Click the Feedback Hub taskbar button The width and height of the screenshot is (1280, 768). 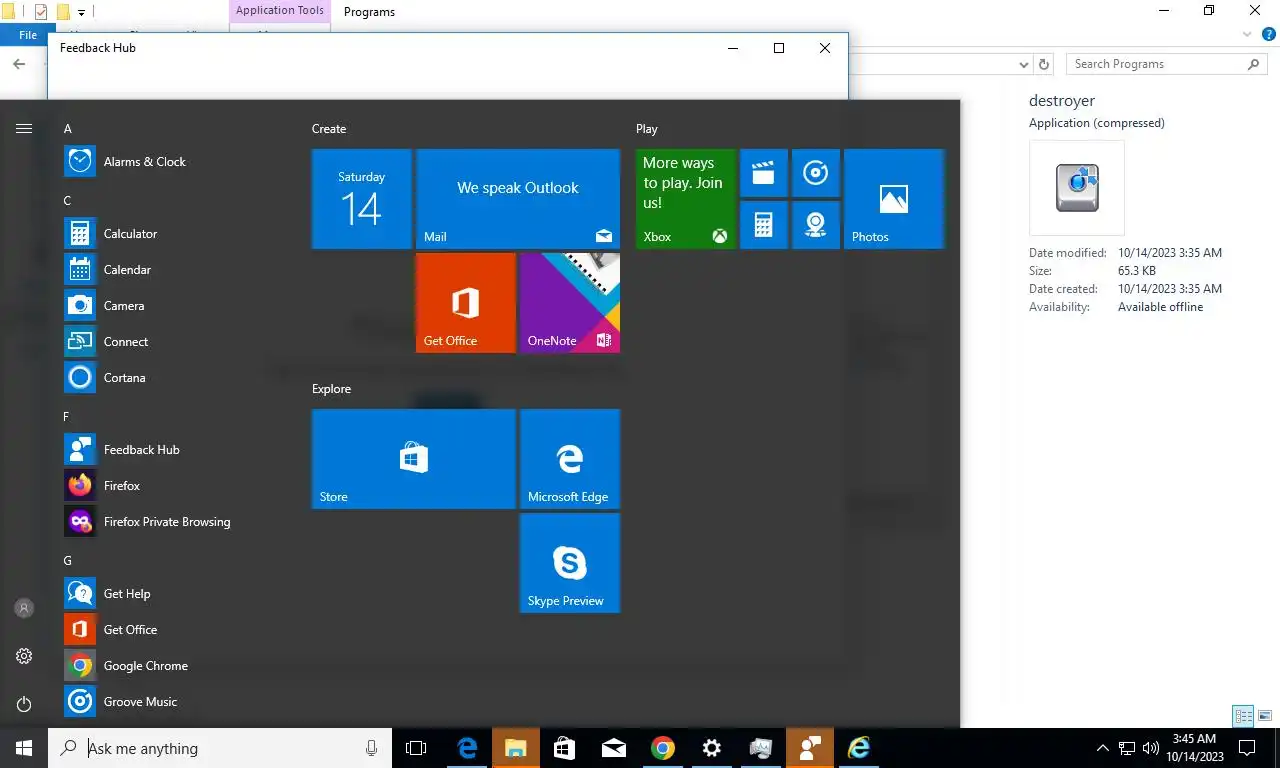tap(810, 748)
